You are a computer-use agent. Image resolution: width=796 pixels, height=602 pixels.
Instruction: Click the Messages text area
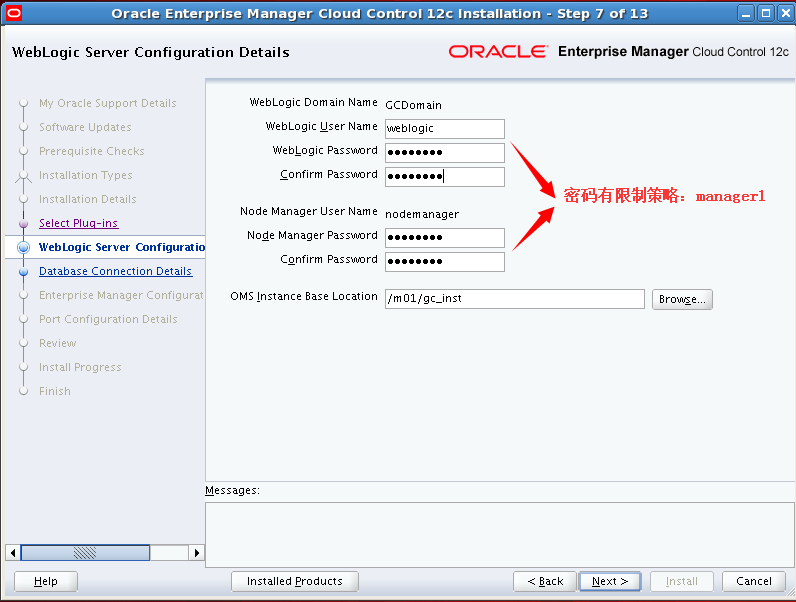pos(500,535)
